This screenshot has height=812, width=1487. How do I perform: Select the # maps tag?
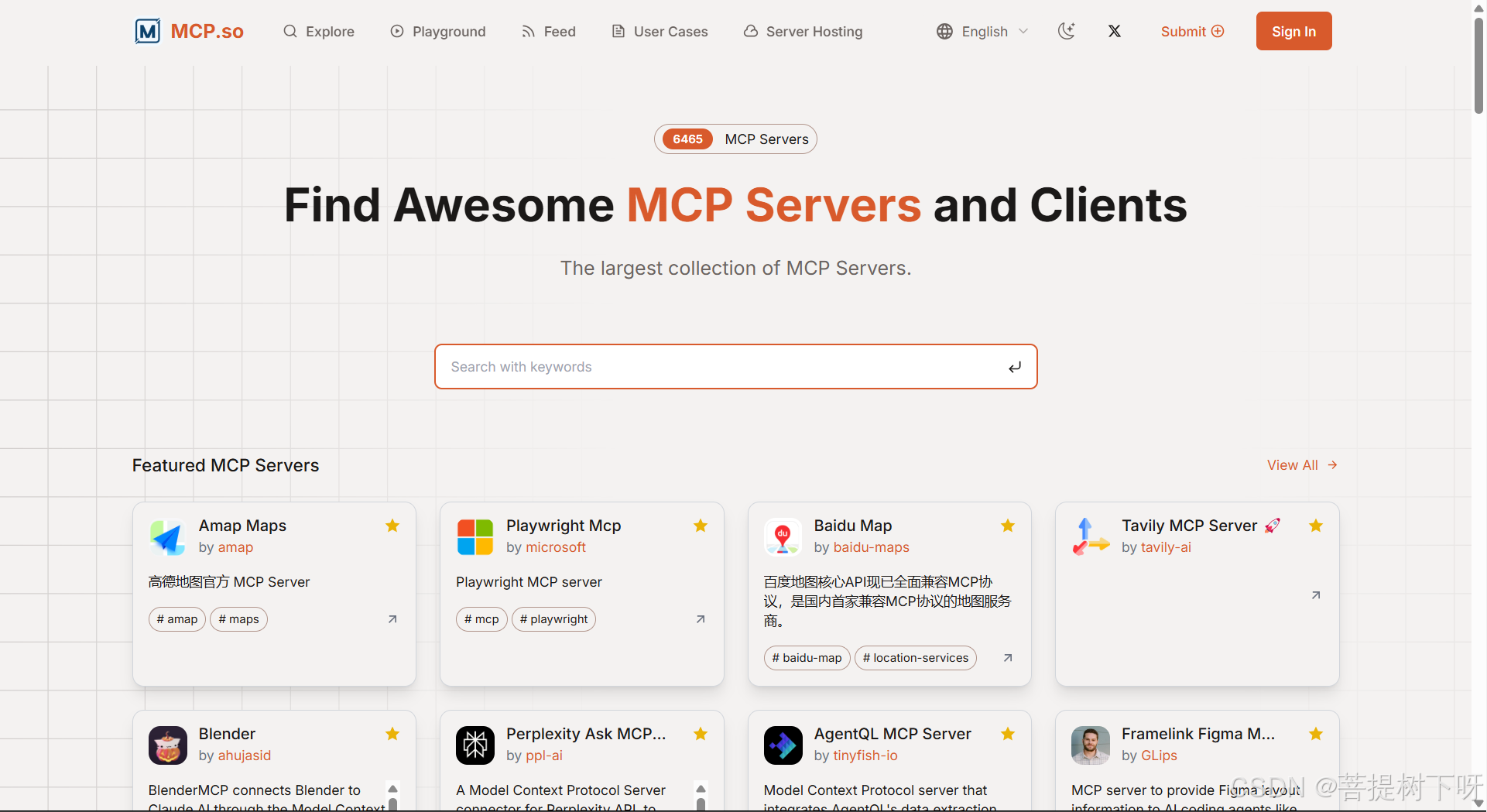(238, 619)
